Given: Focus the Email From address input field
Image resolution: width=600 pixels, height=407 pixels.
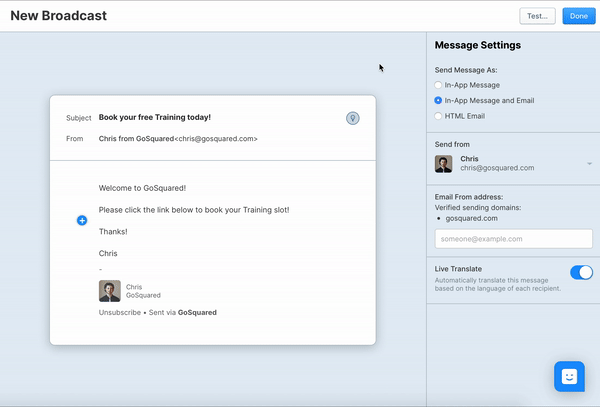Looking at the screenshot, I should [x=513, y=239].
